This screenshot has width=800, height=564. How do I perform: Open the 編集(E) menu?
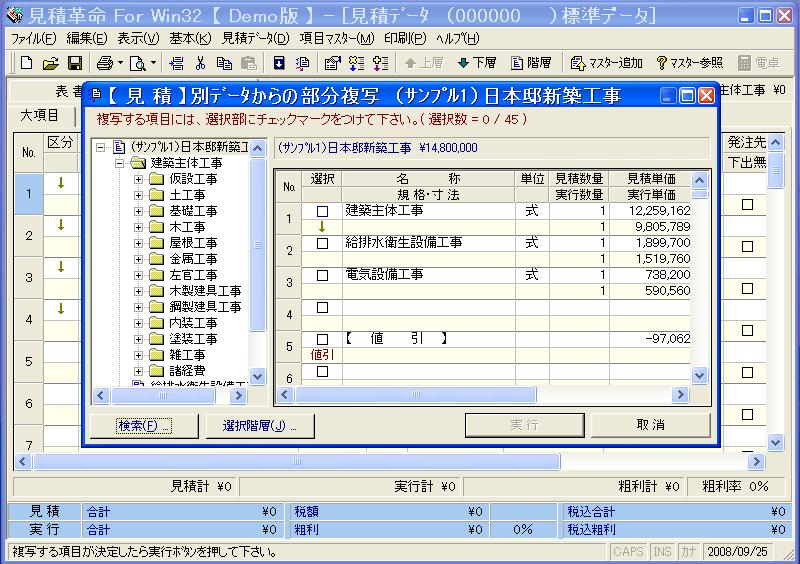87,38
